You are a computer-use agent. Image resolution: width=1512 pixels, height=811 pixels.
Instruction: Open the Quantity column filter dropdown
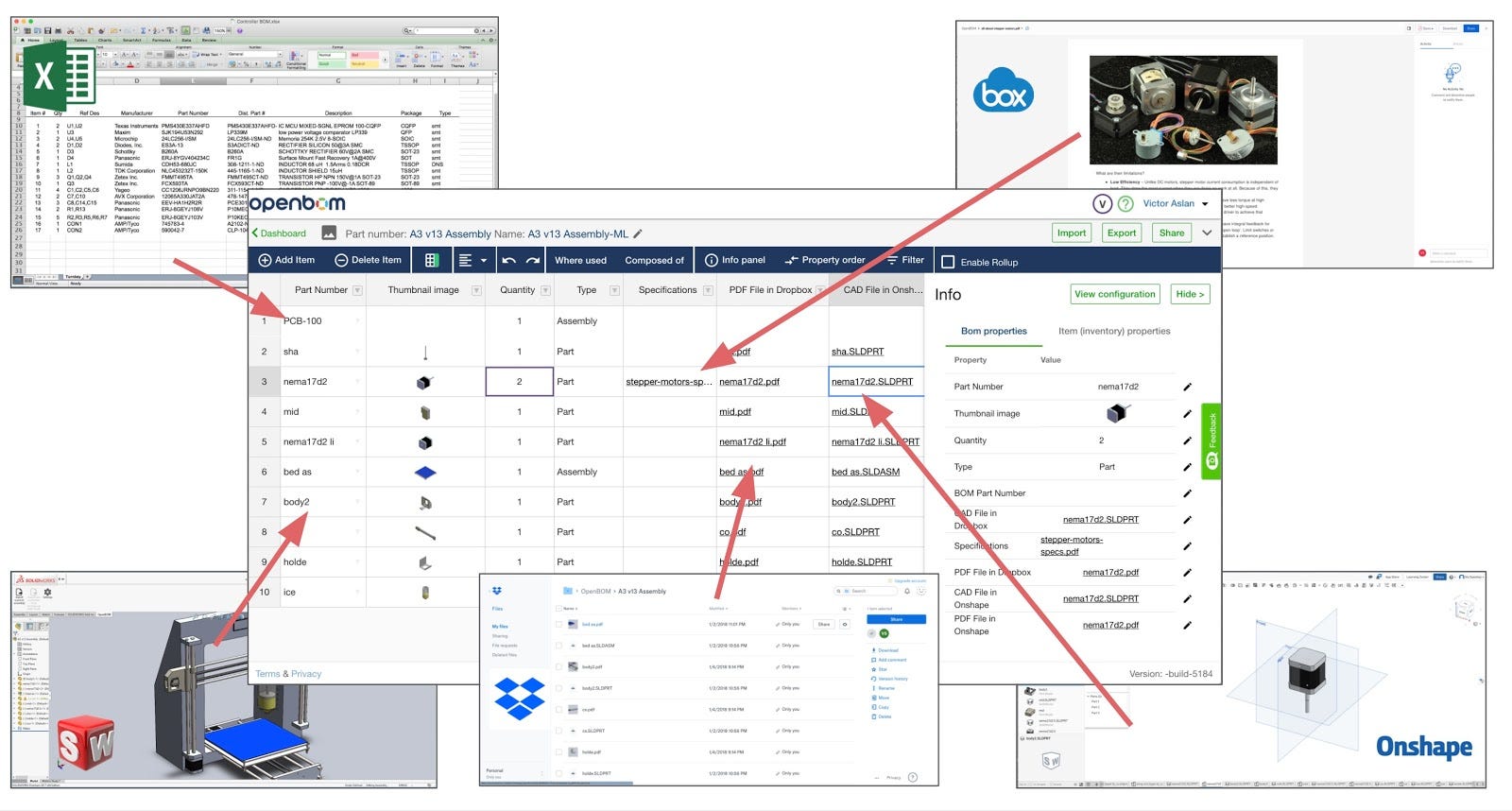(x=545, y=290)
